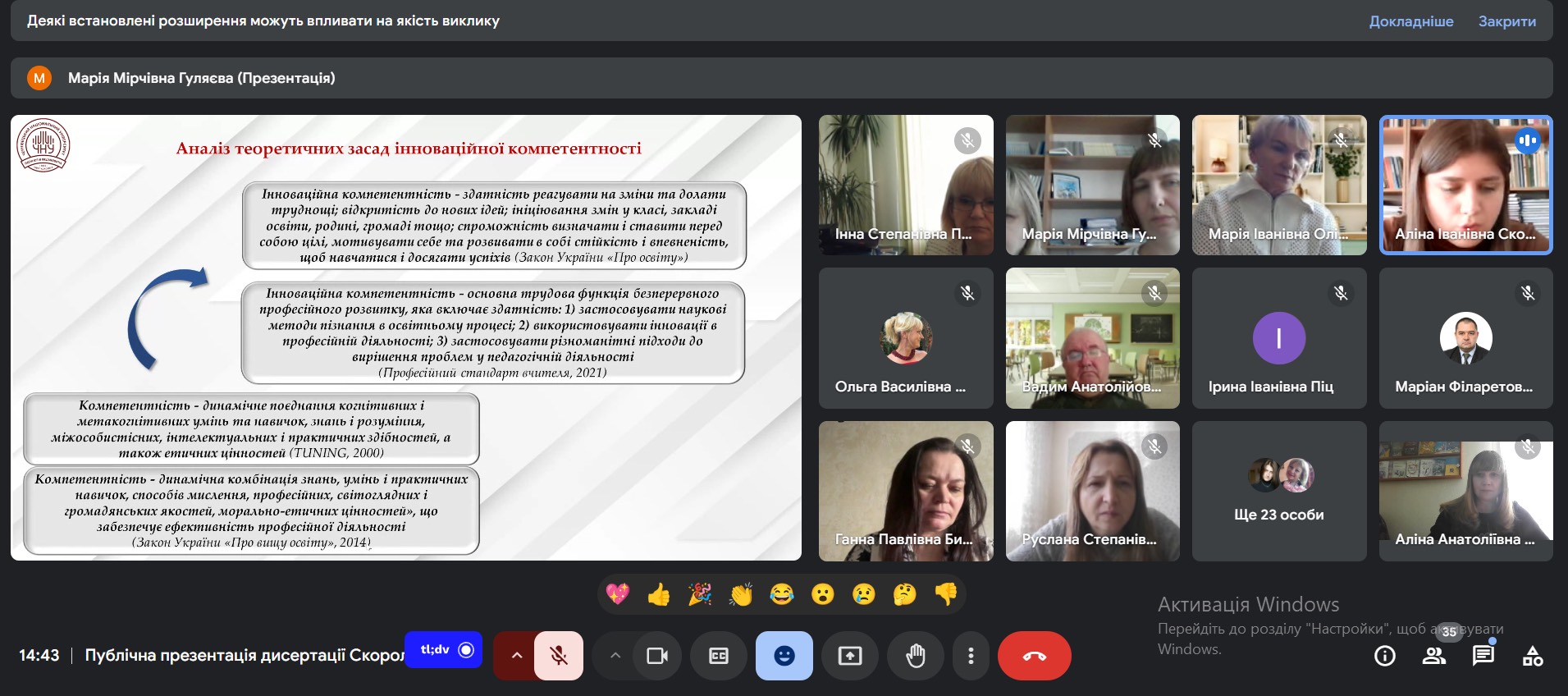Open the chat panel
This screenshot has height=696, width=1568.
[x=1483, y=656]
